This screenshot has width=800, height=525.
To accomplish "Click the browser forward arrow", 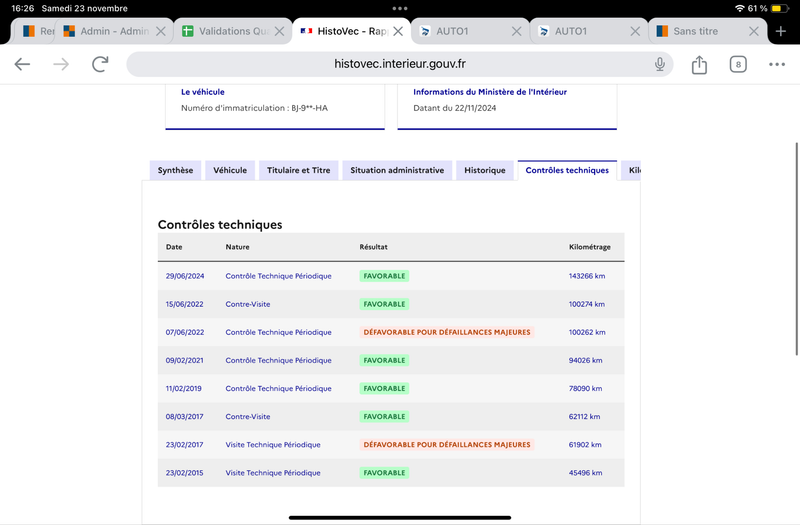I will pos(61,64).
